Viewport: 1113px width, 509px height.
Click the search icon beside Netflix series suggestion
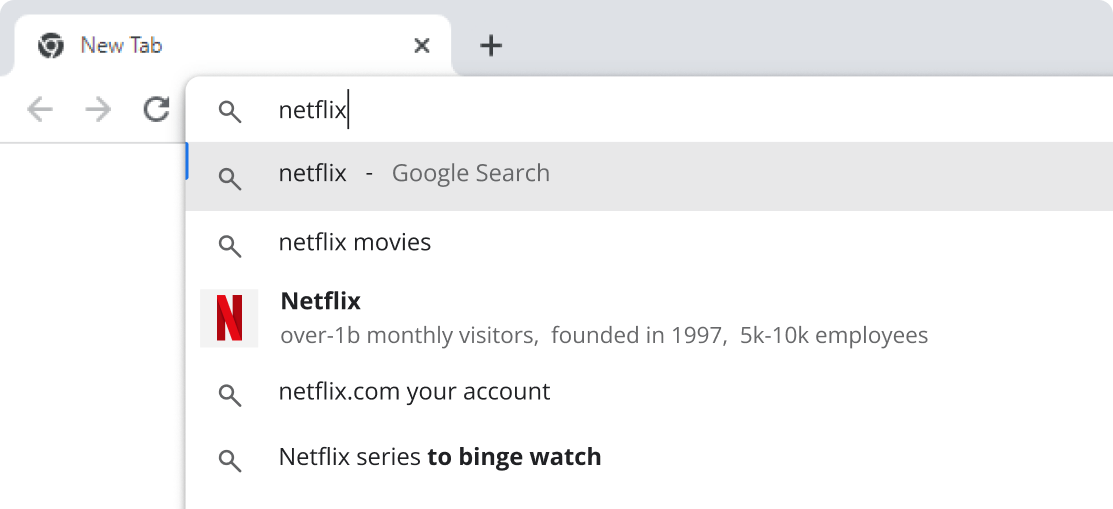229,459
